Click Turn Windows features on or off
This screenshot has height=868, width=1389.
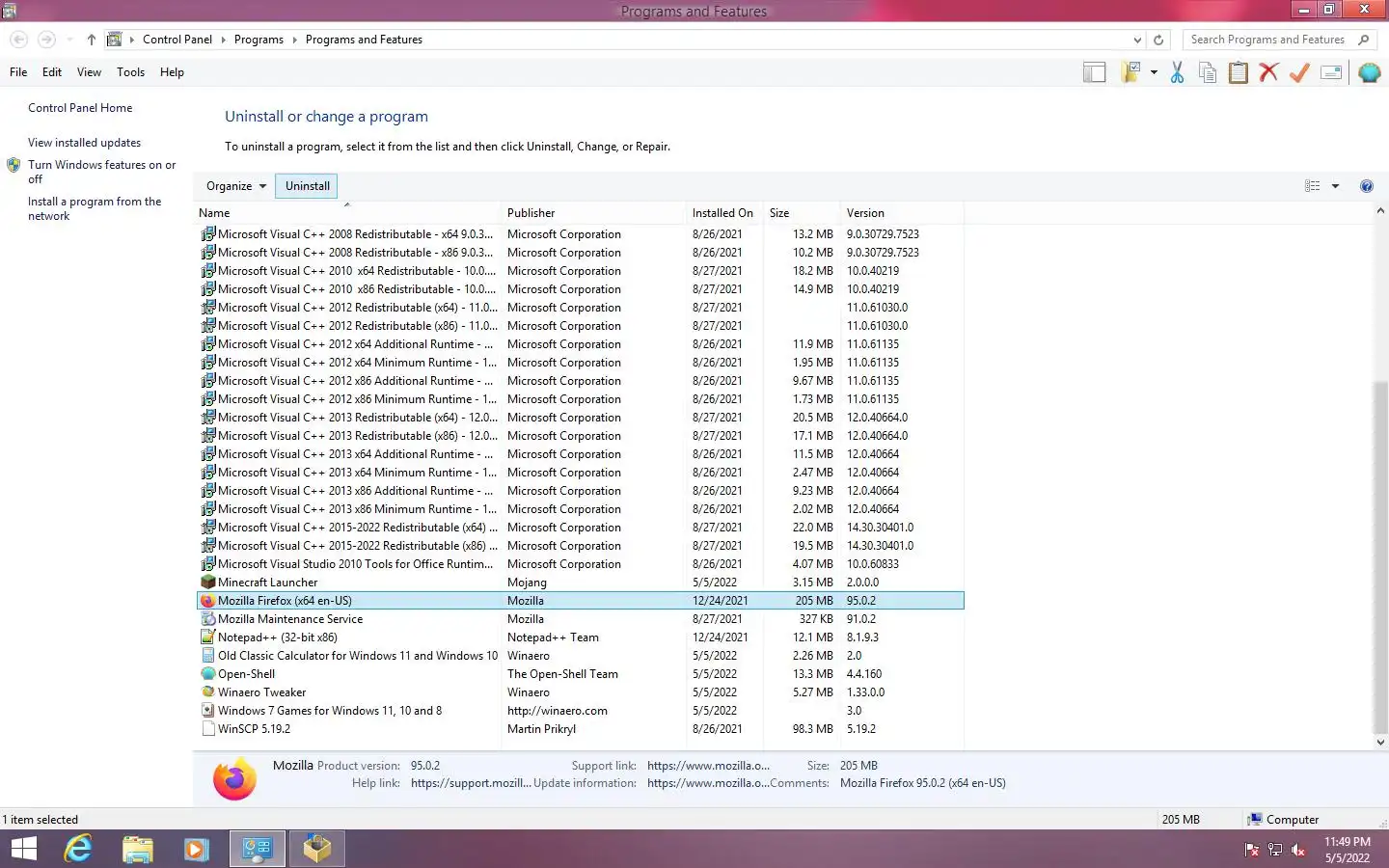pos(101,172)
